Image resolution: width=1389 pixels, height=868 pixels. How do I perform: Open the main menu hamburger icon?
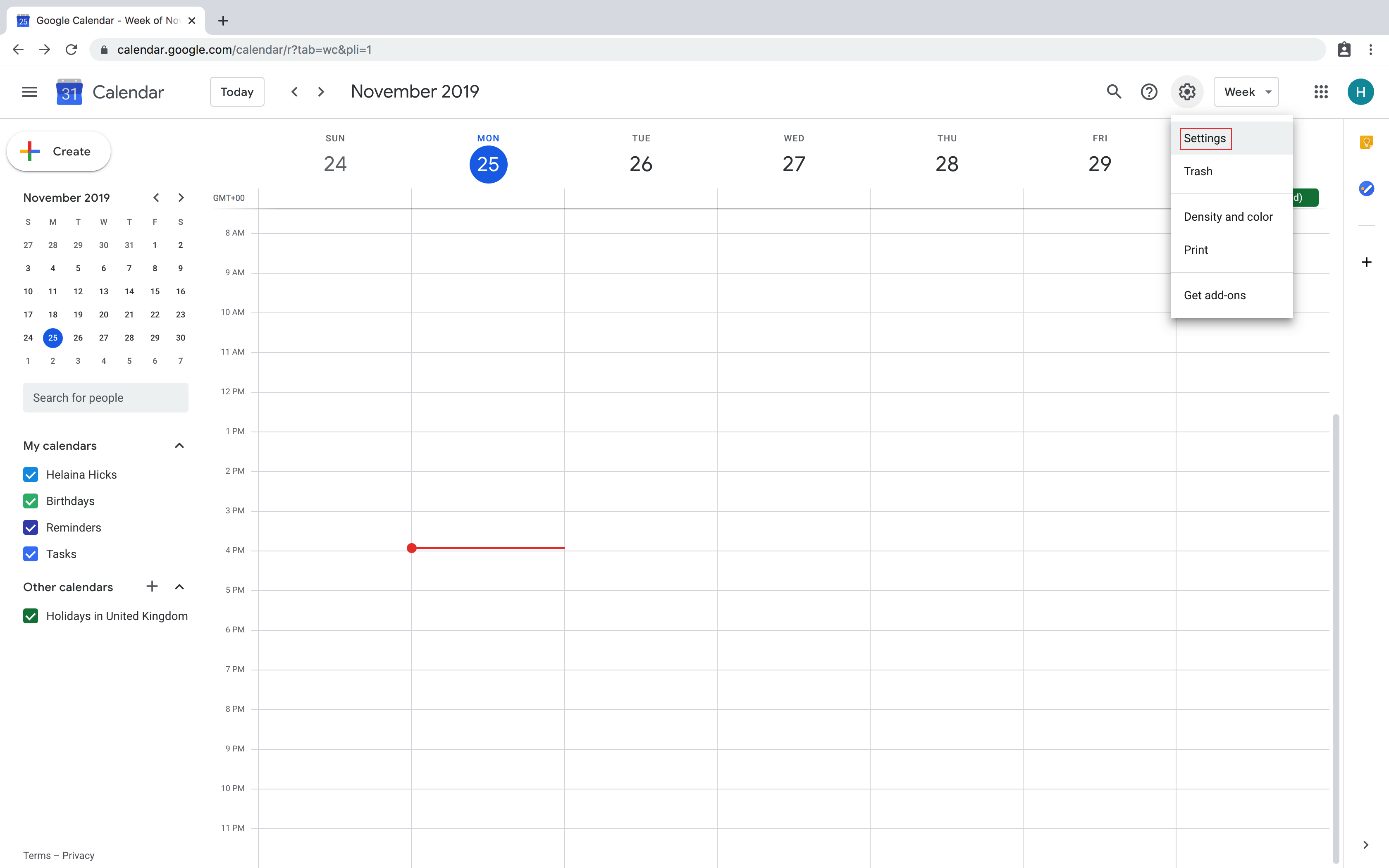(x=29, y=92)
